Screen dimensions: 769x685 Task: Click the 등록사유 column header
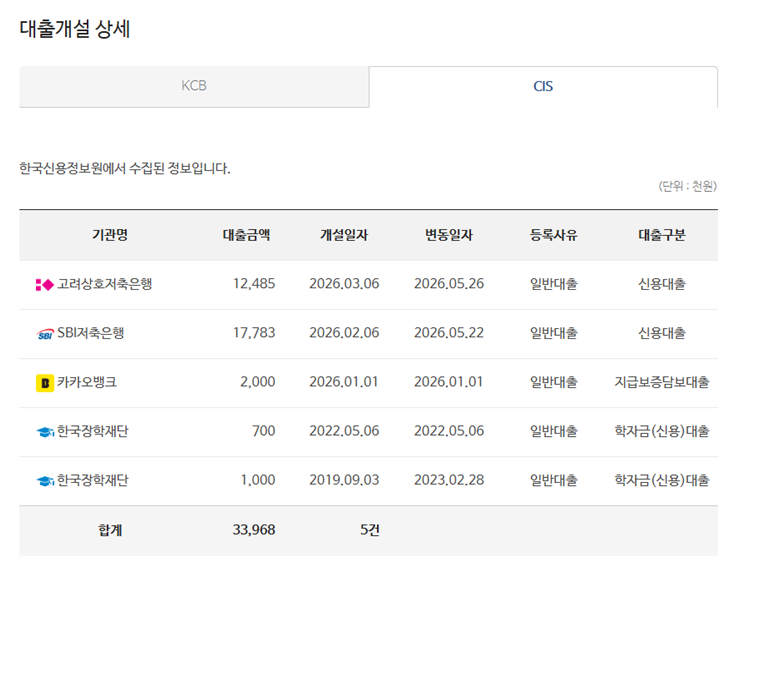coord(554,235)
